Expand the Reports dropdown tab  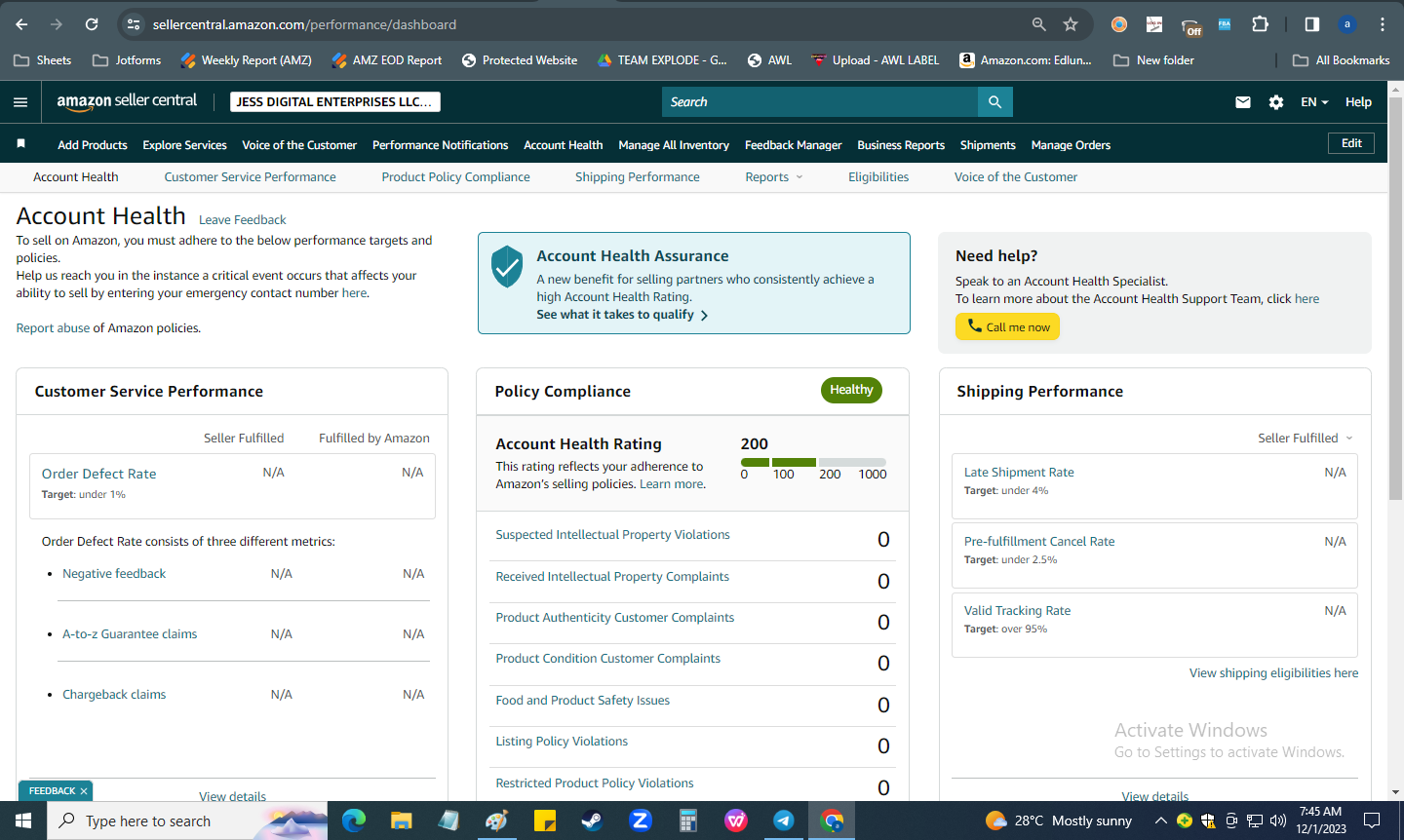(x=774, y=177)
